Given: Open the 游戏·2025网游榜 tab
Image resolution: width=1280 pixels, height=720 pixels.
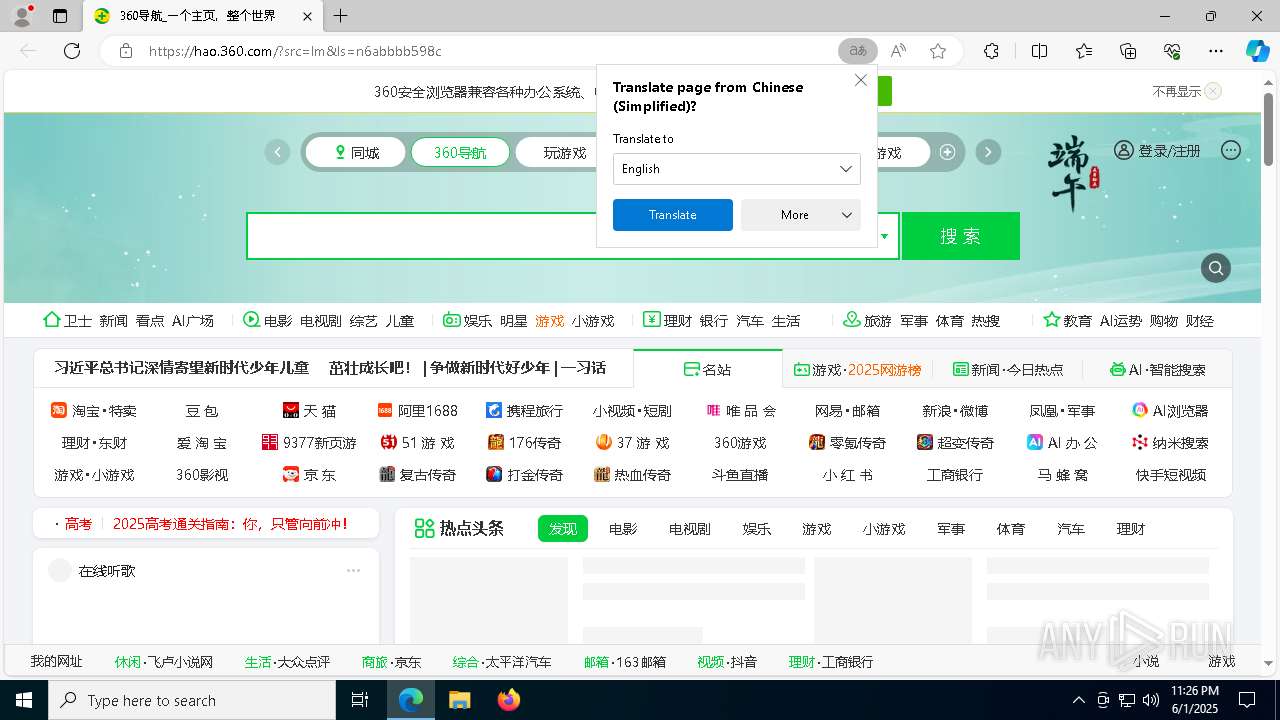Looking at the screenshot, I should tap(857, 369).
